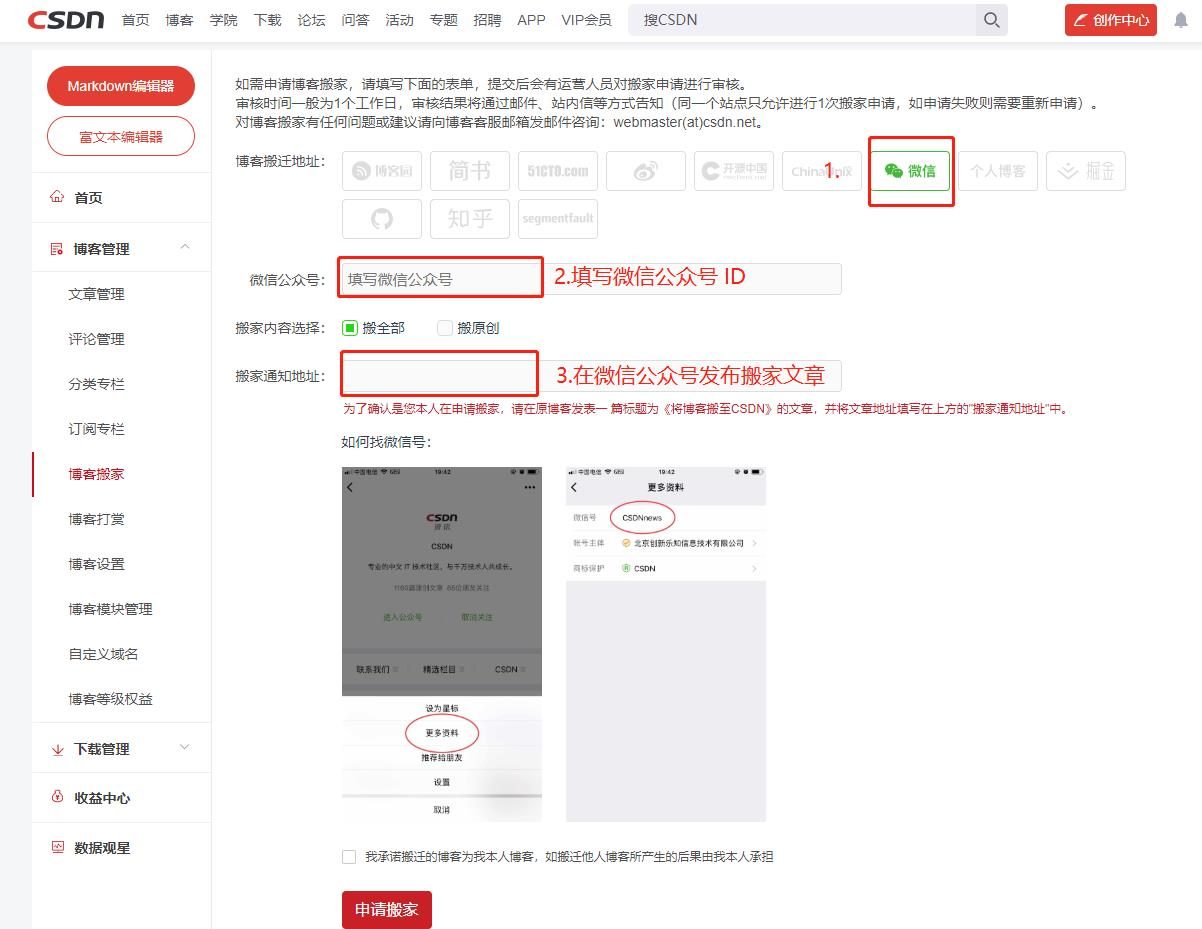Click the 搬家通知地址 input field
Image resolution: width=1202 pixels, height=929 pixels.
591,376
